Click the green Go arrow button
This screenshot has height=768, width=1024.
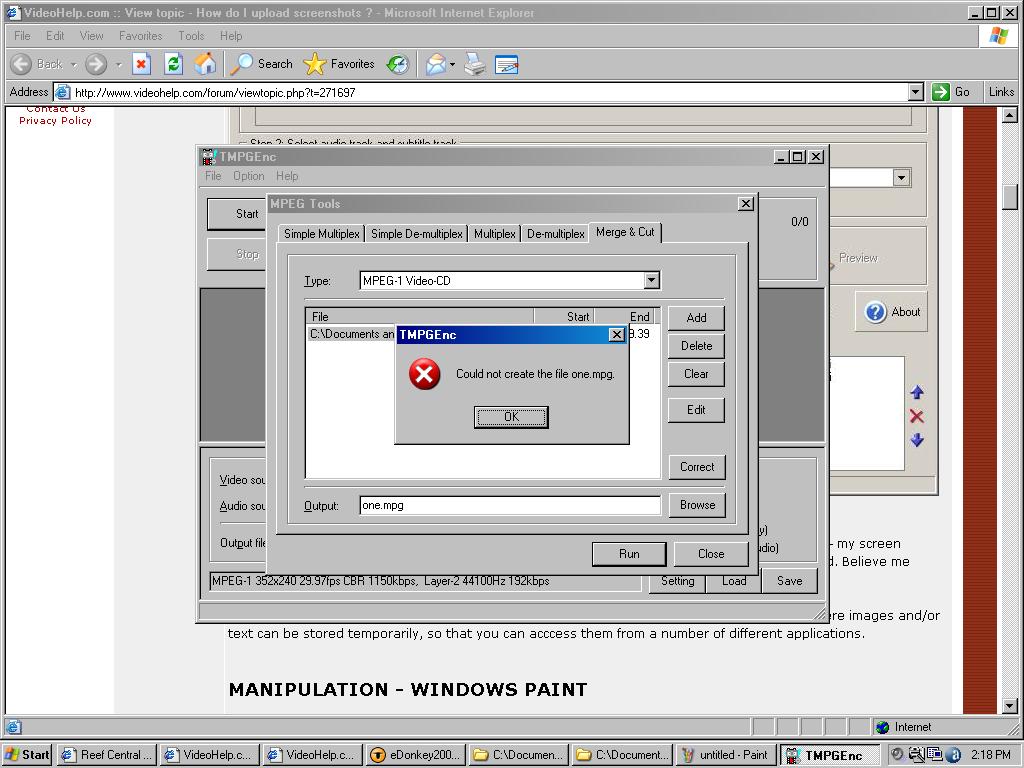[x=941, y=92]
